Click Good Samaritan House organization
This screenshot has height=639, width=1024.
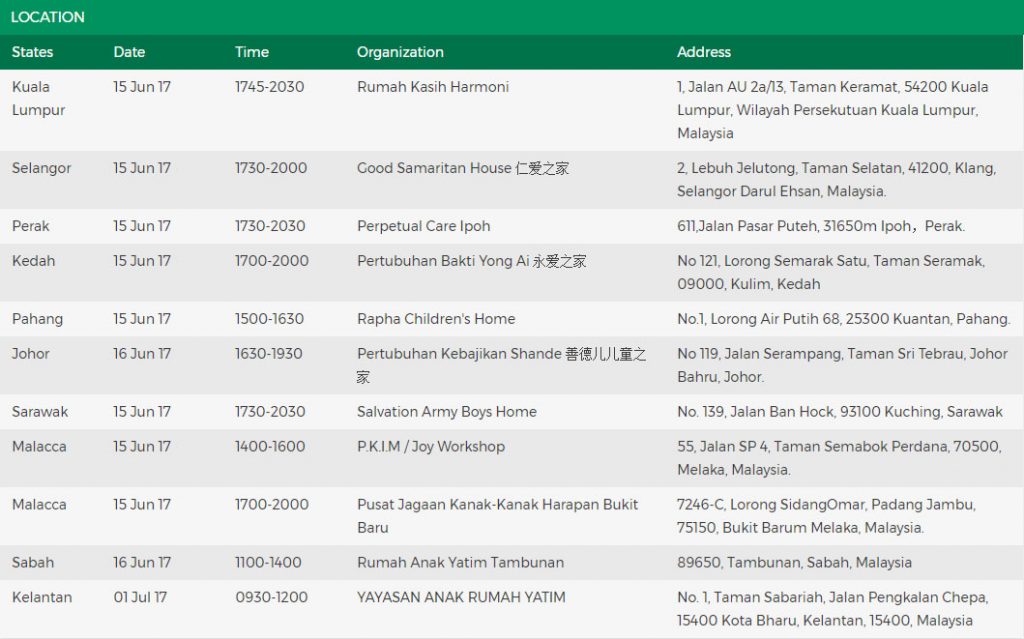[x=463, y=169]
